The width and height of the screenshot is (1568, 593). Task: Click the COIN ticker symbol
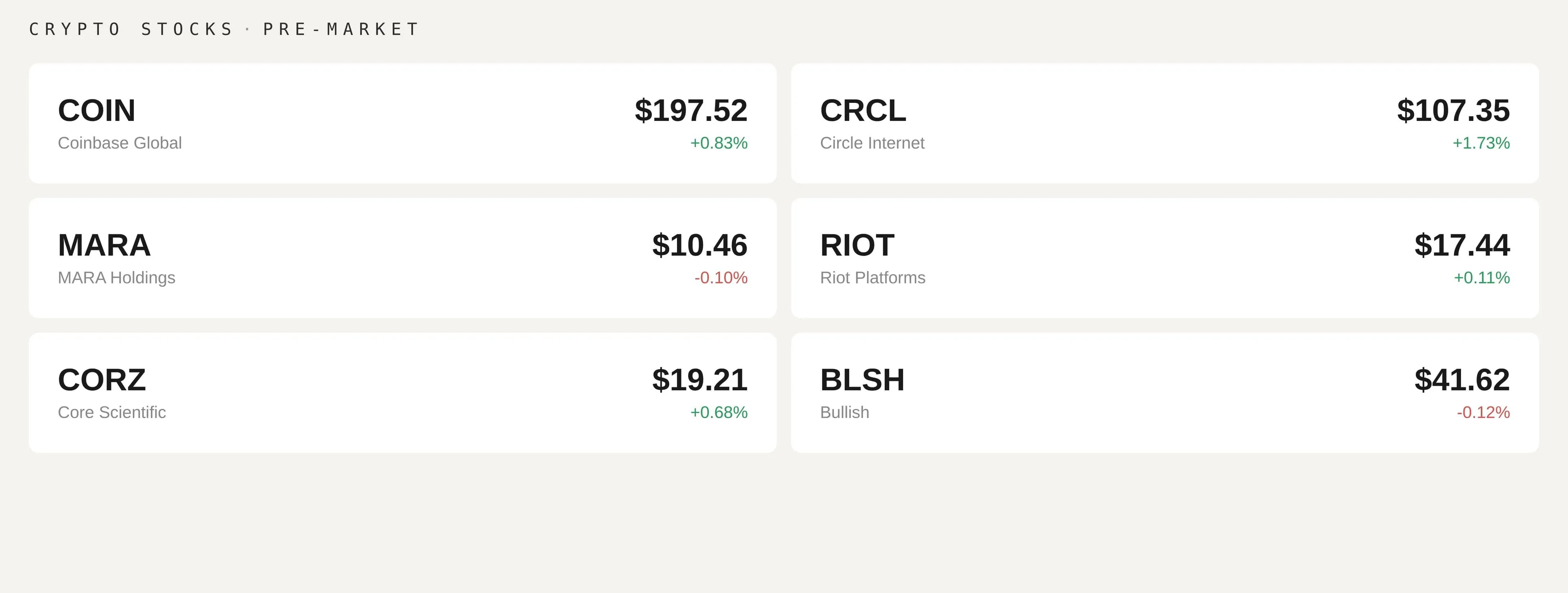point(97,111)
